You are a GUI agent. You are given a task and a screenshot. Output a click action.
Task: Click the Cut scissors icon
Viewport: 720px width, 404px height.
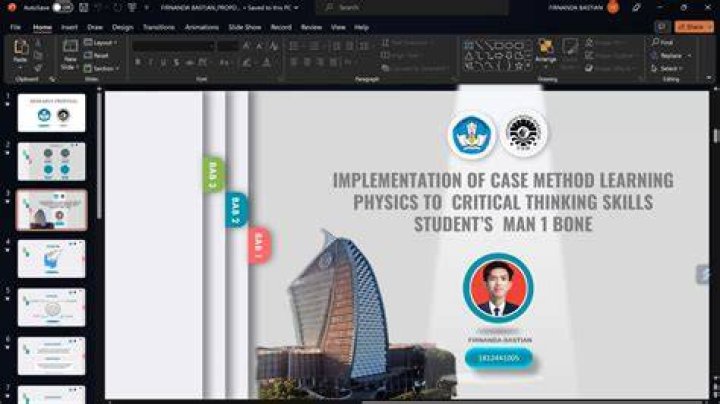point(38,44)
